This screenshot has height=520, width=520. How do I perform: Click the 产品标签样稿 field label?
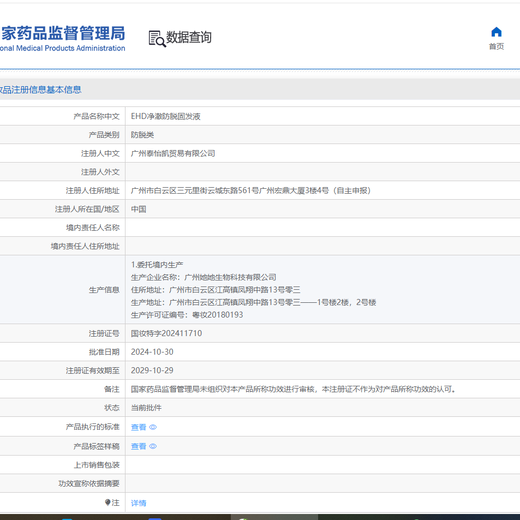click(96, 446)
